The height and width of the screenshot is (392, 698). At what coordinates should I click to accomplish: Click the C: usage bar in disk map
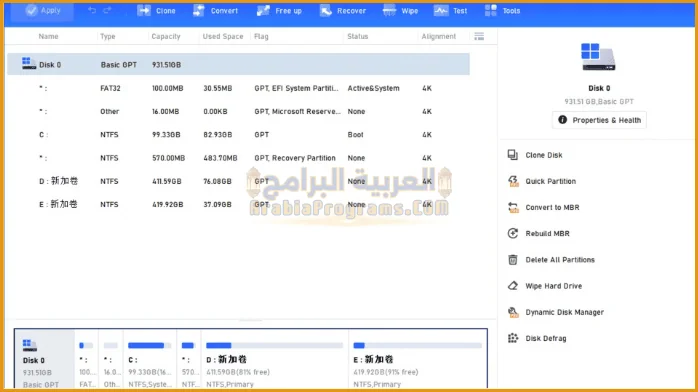pos(150,345)
